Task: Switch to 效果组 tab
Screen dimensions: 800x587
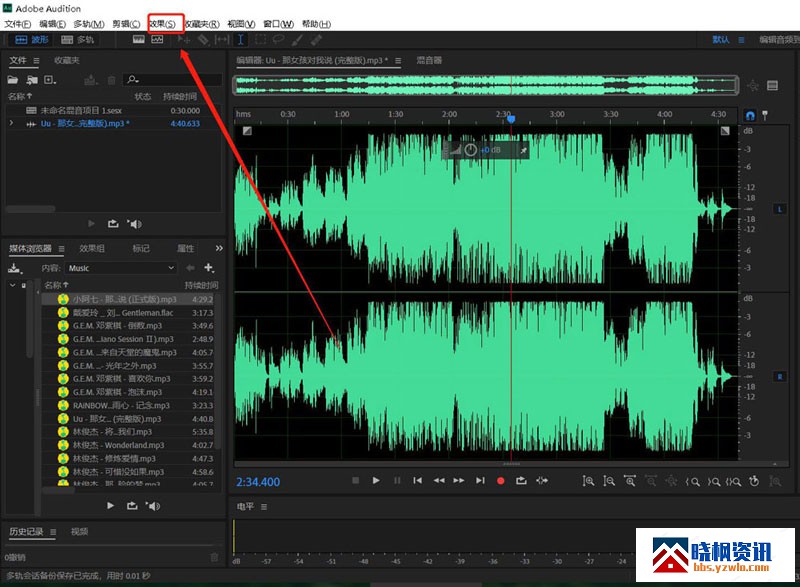Action: 92,248
